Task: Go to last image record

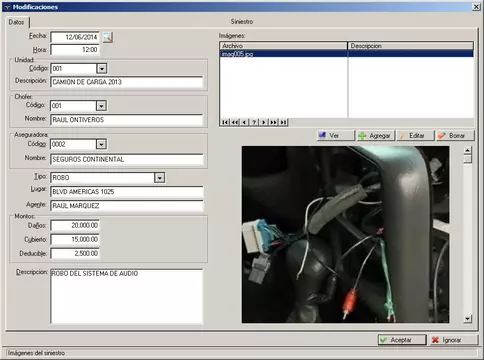Action: coord(283,122)
